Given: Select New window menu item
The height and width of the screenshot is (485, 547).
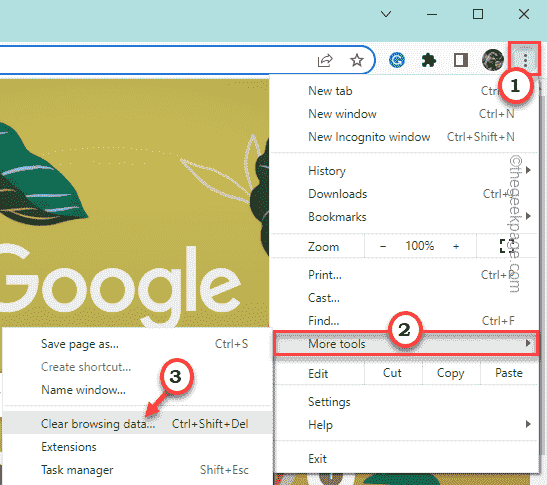Looking at the screenshot, I should pos(405,114).
